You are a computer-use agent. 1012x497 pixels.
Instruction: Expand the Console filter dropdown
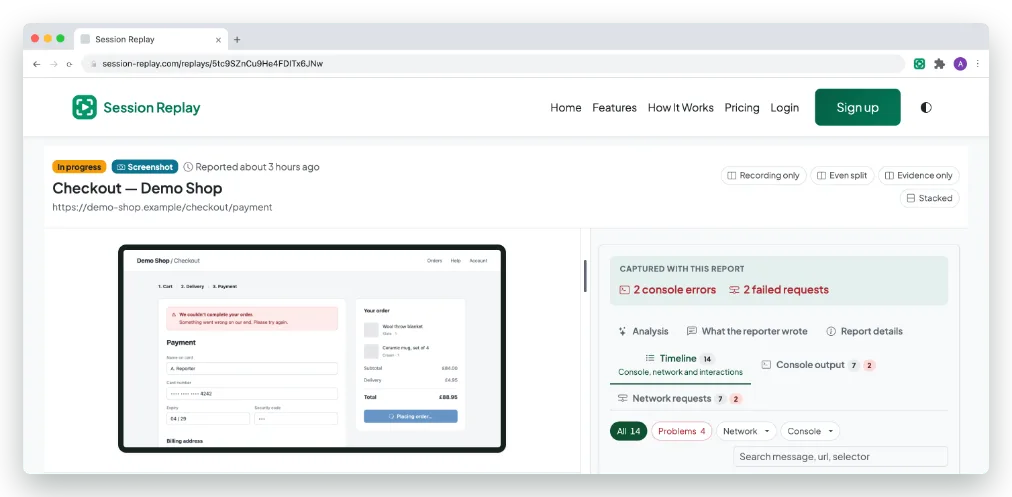coord(810,431)
